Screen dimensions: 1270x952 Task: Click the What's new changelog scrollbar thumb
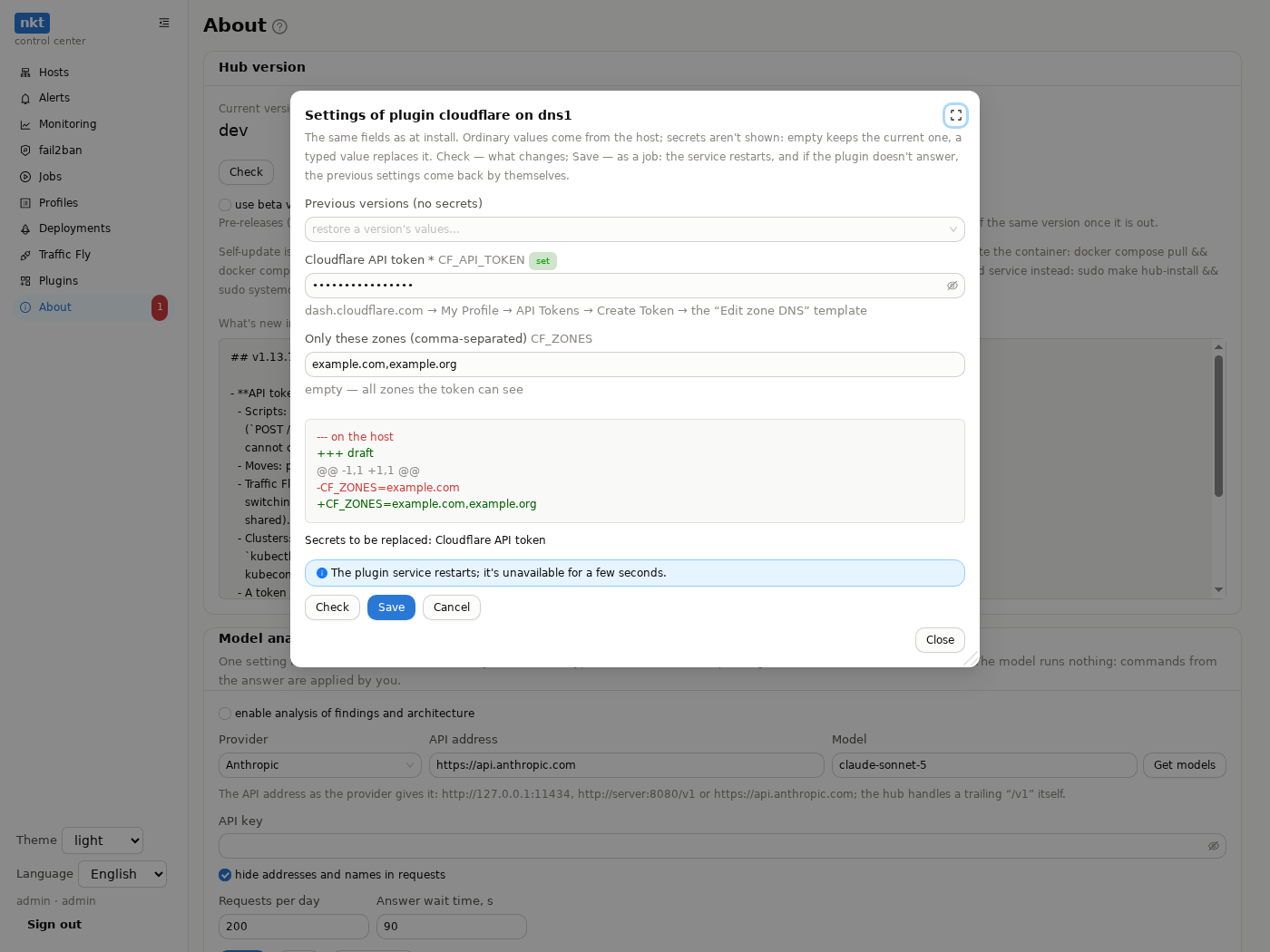[x=1218, y=426]
